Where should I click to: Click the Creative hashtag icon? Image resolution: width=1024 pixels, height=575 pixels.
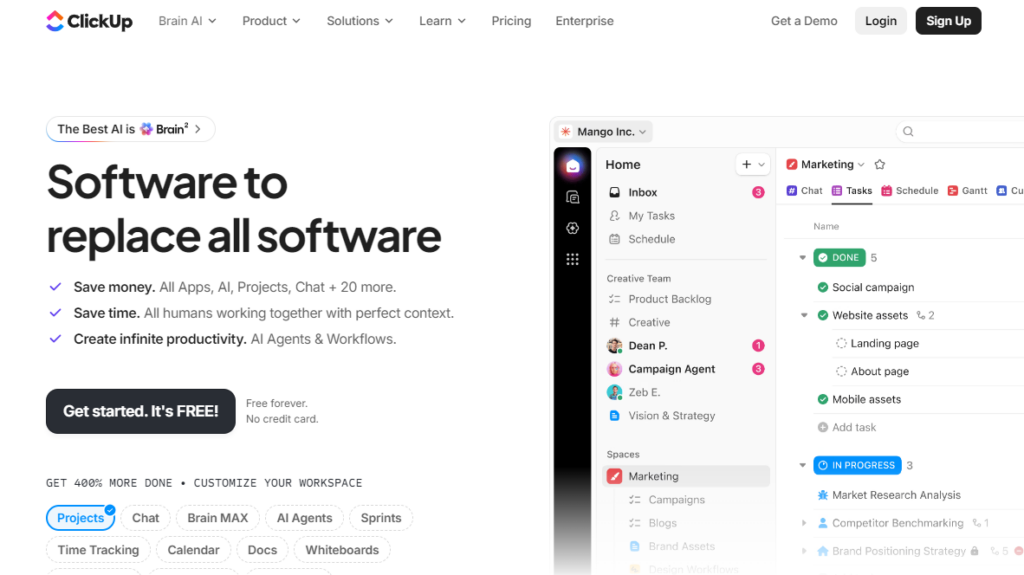coord(615,322)
